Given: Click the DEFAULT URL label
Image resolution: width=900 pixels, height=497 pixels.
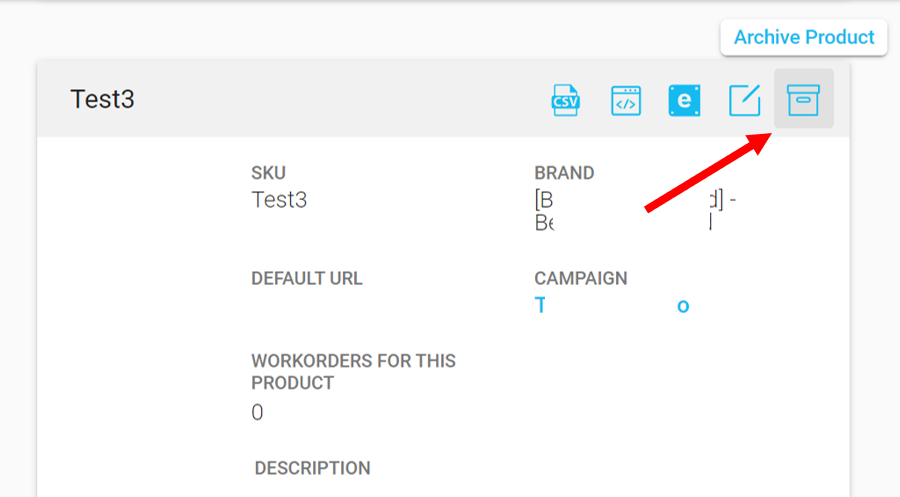Looking at the screenshot, I should [307, 278].
